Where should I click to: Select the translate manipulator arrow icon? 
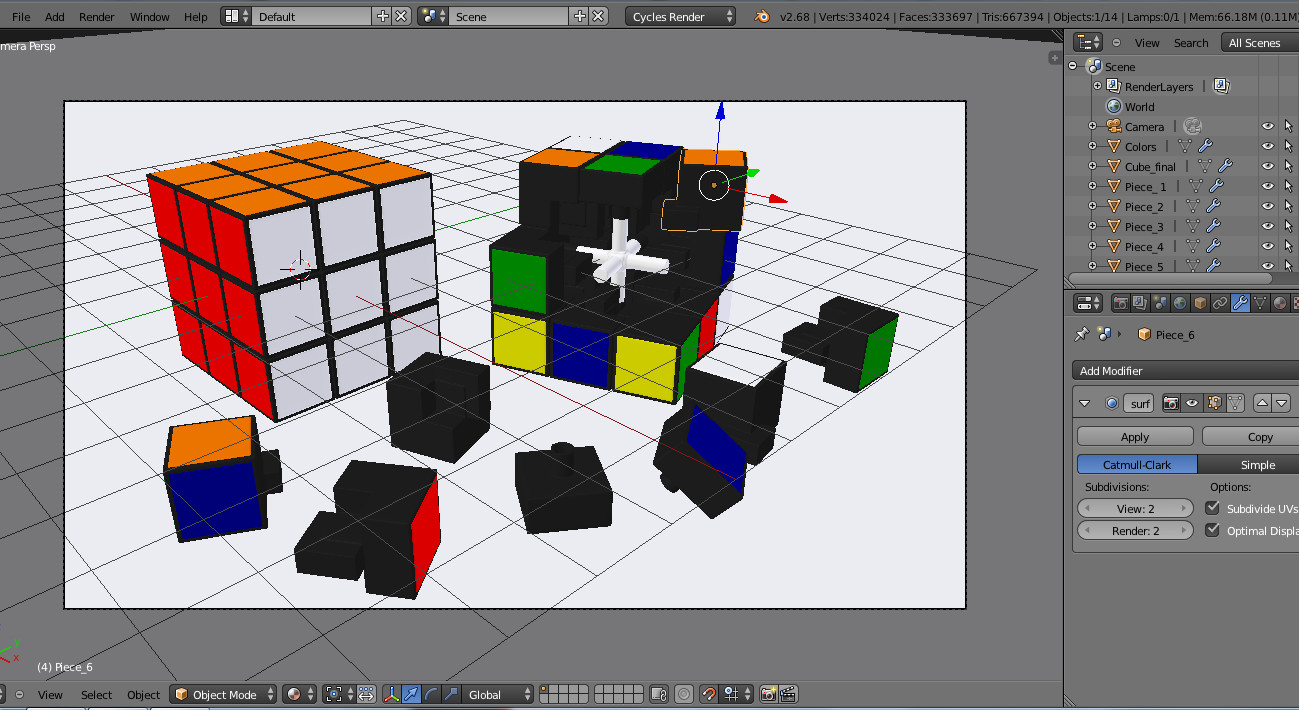[x=411, y=694]
